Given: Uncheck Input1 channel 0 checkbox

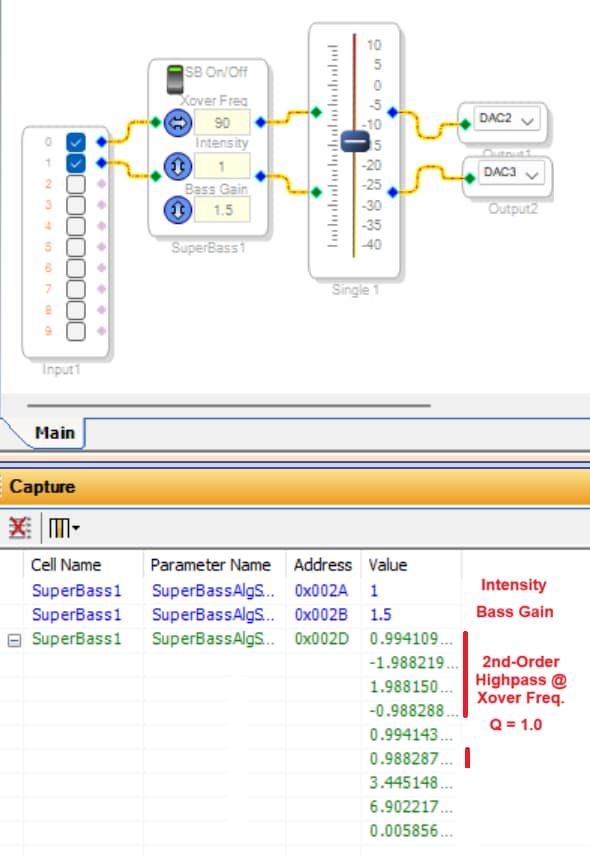Looking at the screenshot, I should pyautogui.click(x=75, y=142).
